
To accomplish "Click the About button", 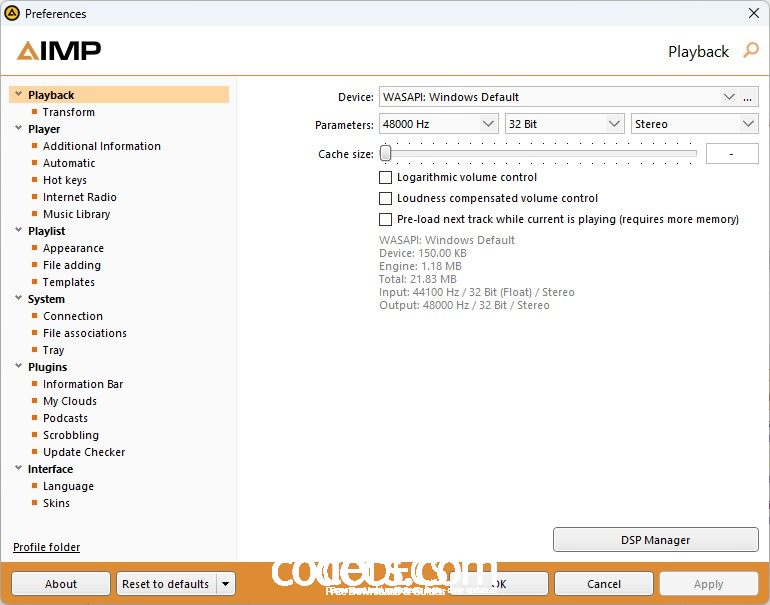I will coord(61,584).
